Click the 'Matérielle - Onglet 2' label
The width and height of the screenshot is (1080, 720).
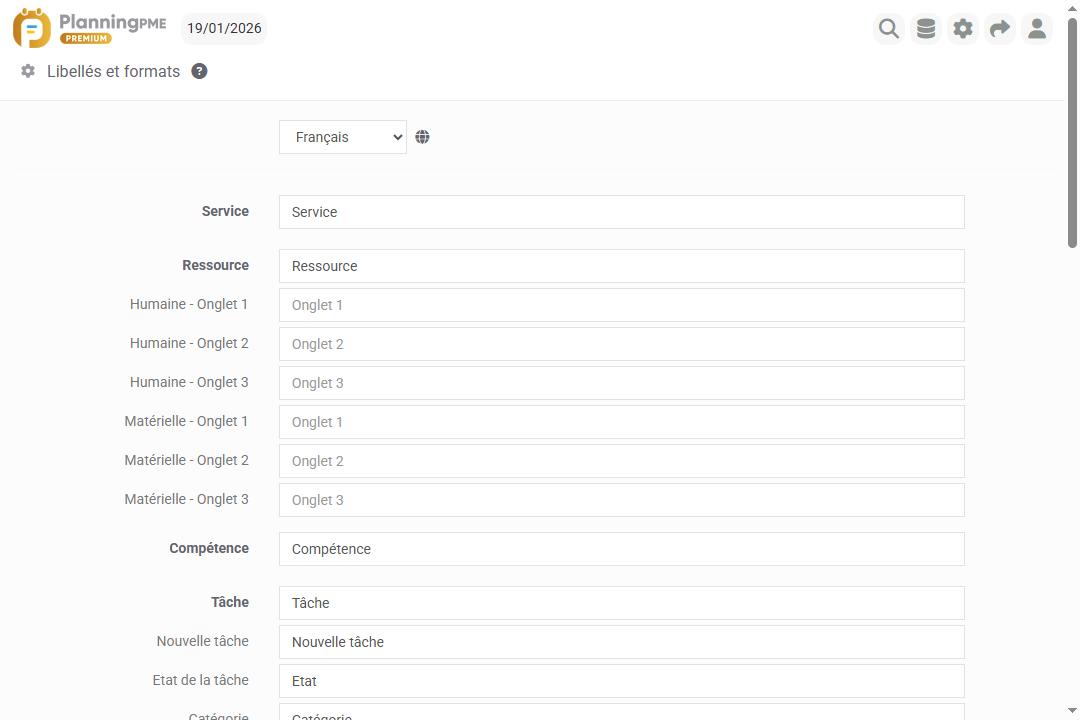click(x=187, y=460)
